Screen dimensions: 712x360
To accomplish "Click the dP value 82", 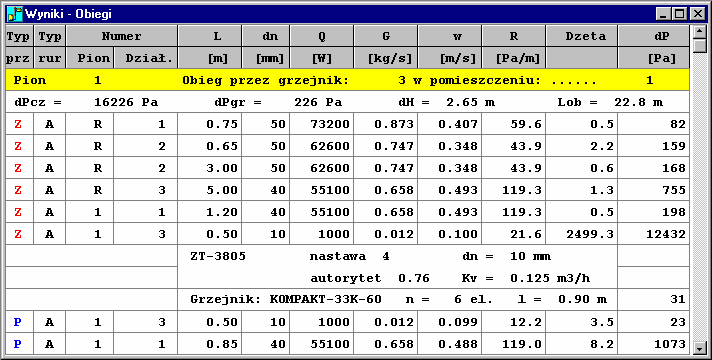I will [654, 124].
